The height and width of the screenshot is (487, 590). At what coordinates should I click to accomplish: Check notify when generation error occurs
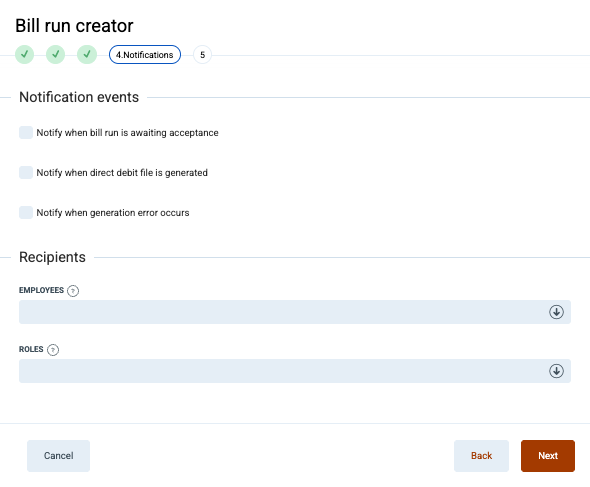(26, 212)
